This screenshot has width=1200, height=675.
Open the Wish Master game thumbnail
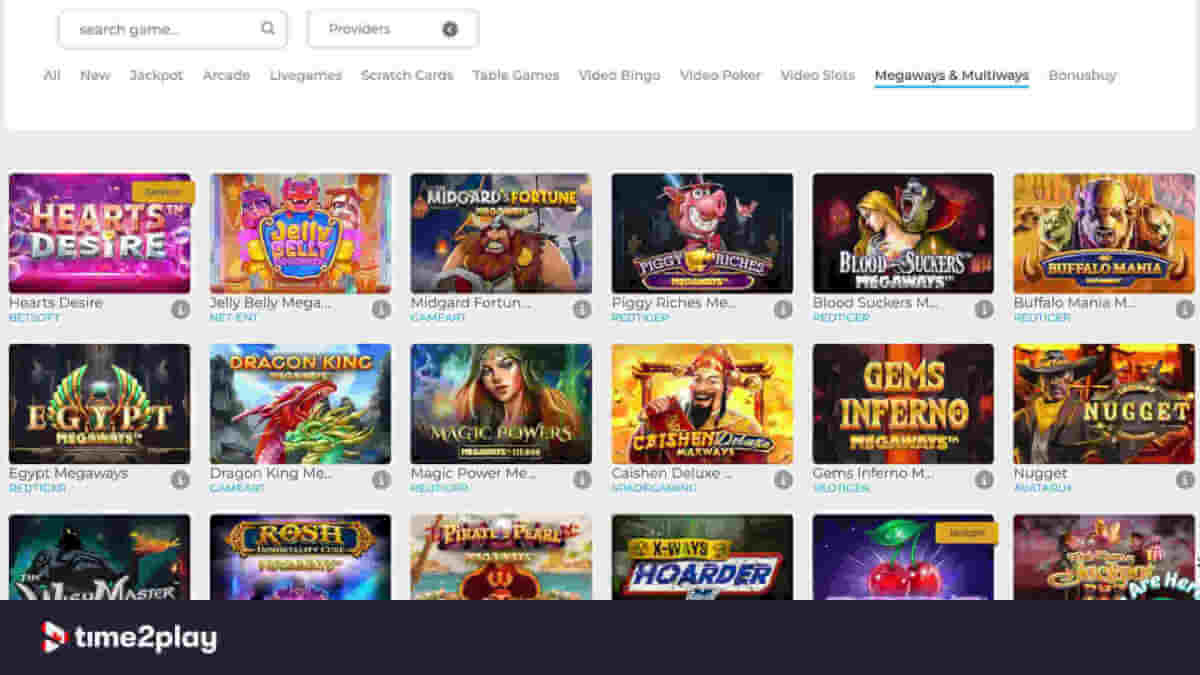click(99, 557)
